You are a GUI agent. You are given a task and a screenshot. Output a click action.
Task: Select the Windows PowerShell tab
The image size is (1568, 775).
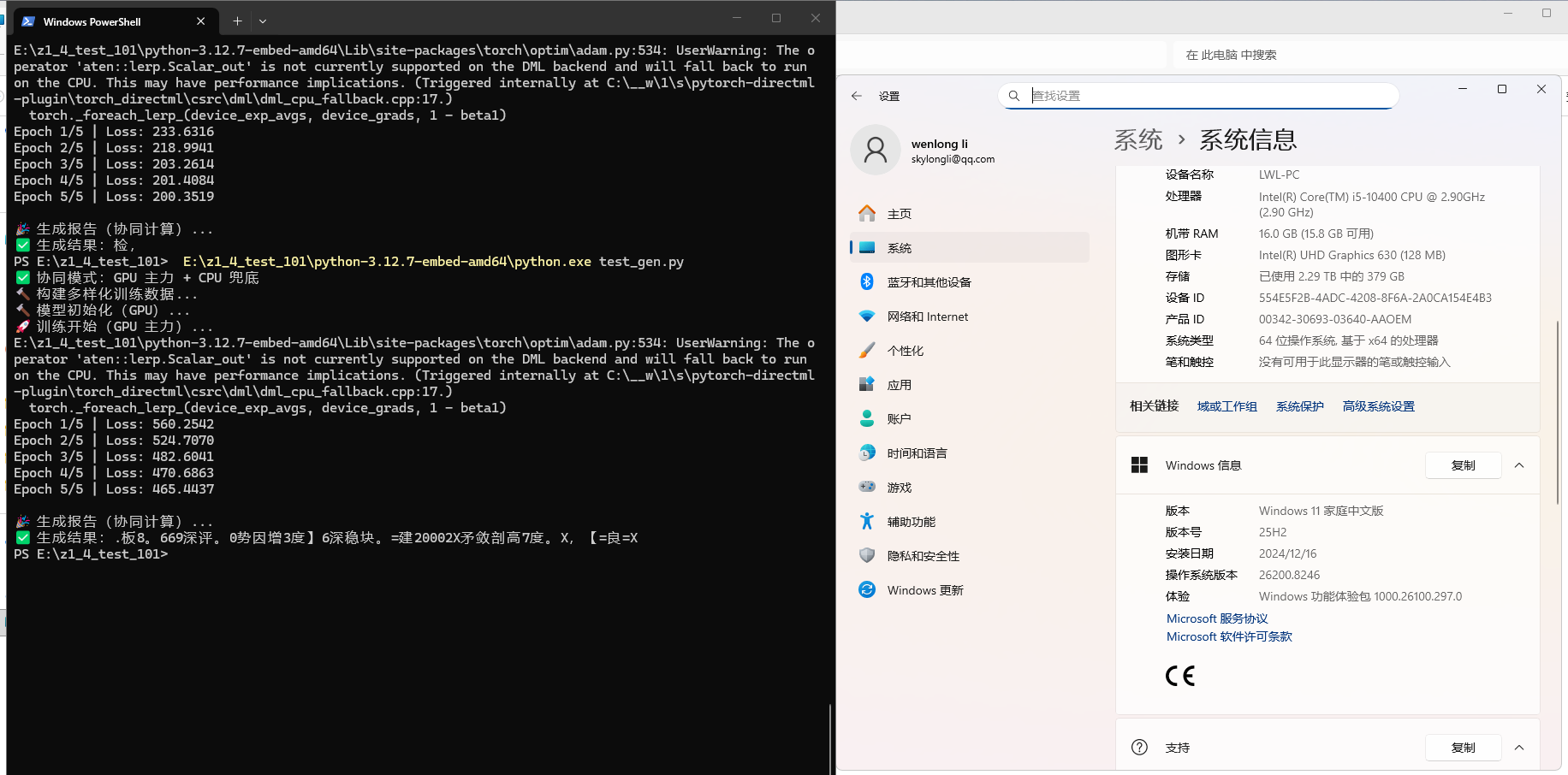pyautogui.click(x=115, y=21)
